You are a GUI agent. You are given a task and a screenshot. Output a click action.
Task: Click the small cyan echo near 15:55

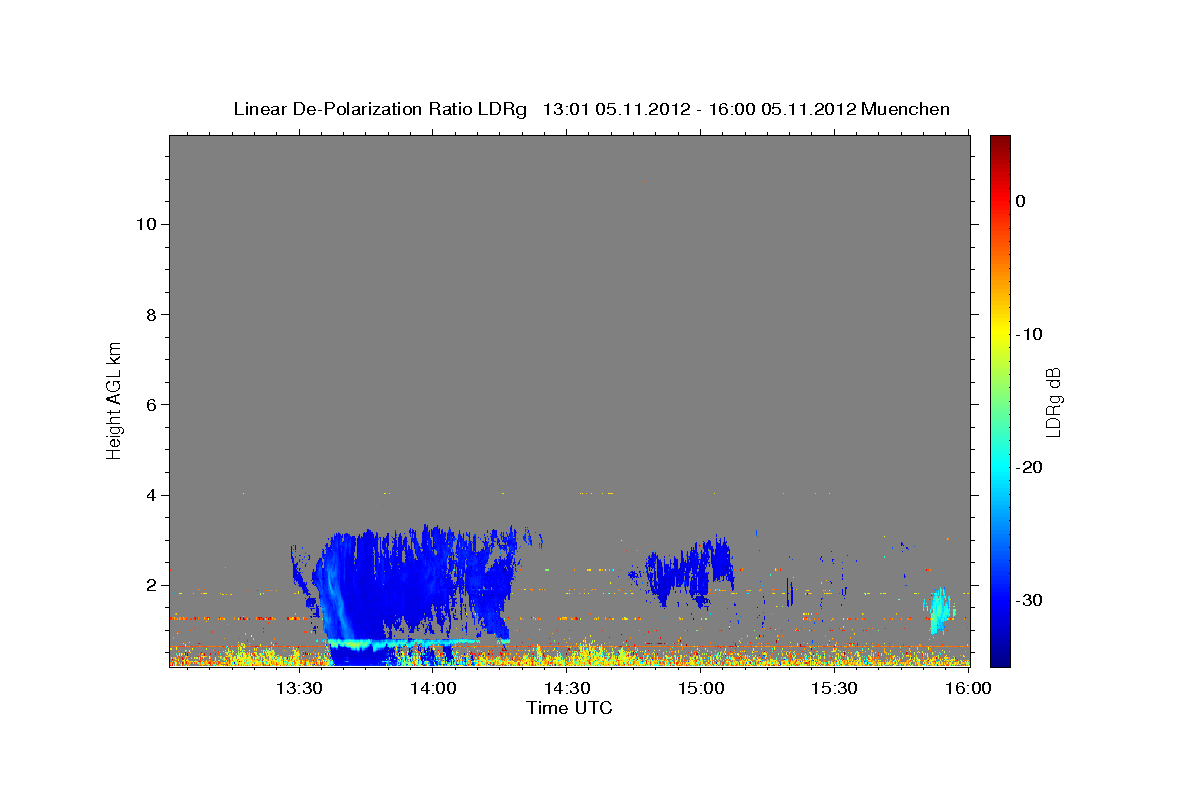(940, 611)
